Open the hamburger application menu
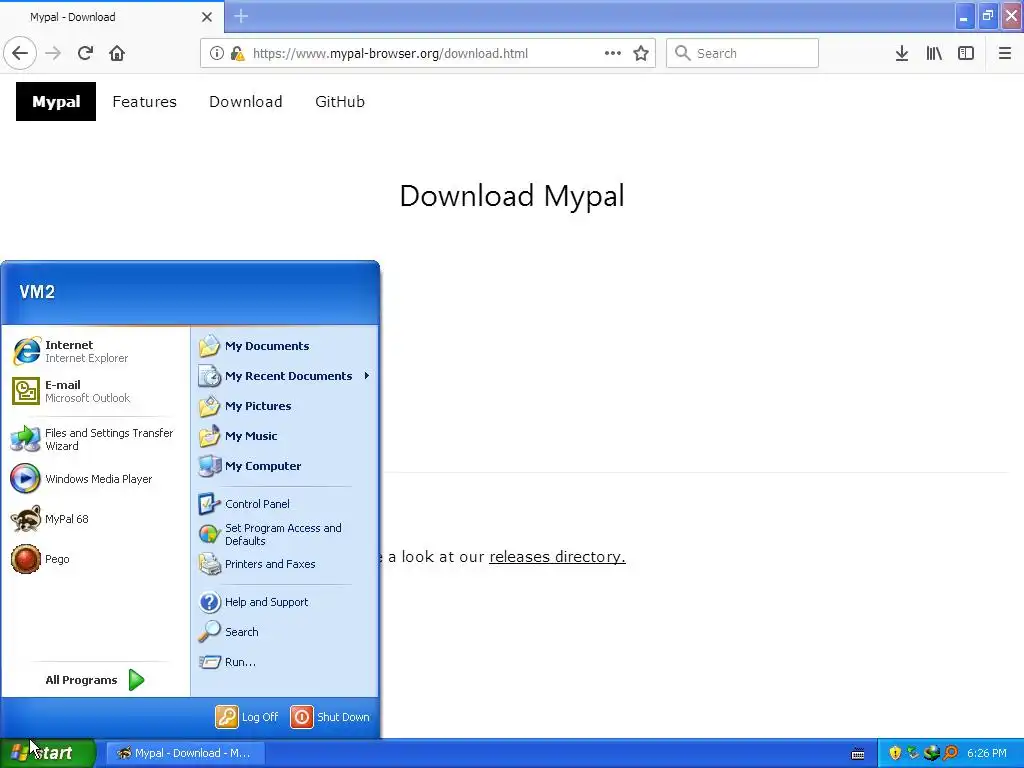The width and height of the screenshot is (1024, 768). 1004,53
